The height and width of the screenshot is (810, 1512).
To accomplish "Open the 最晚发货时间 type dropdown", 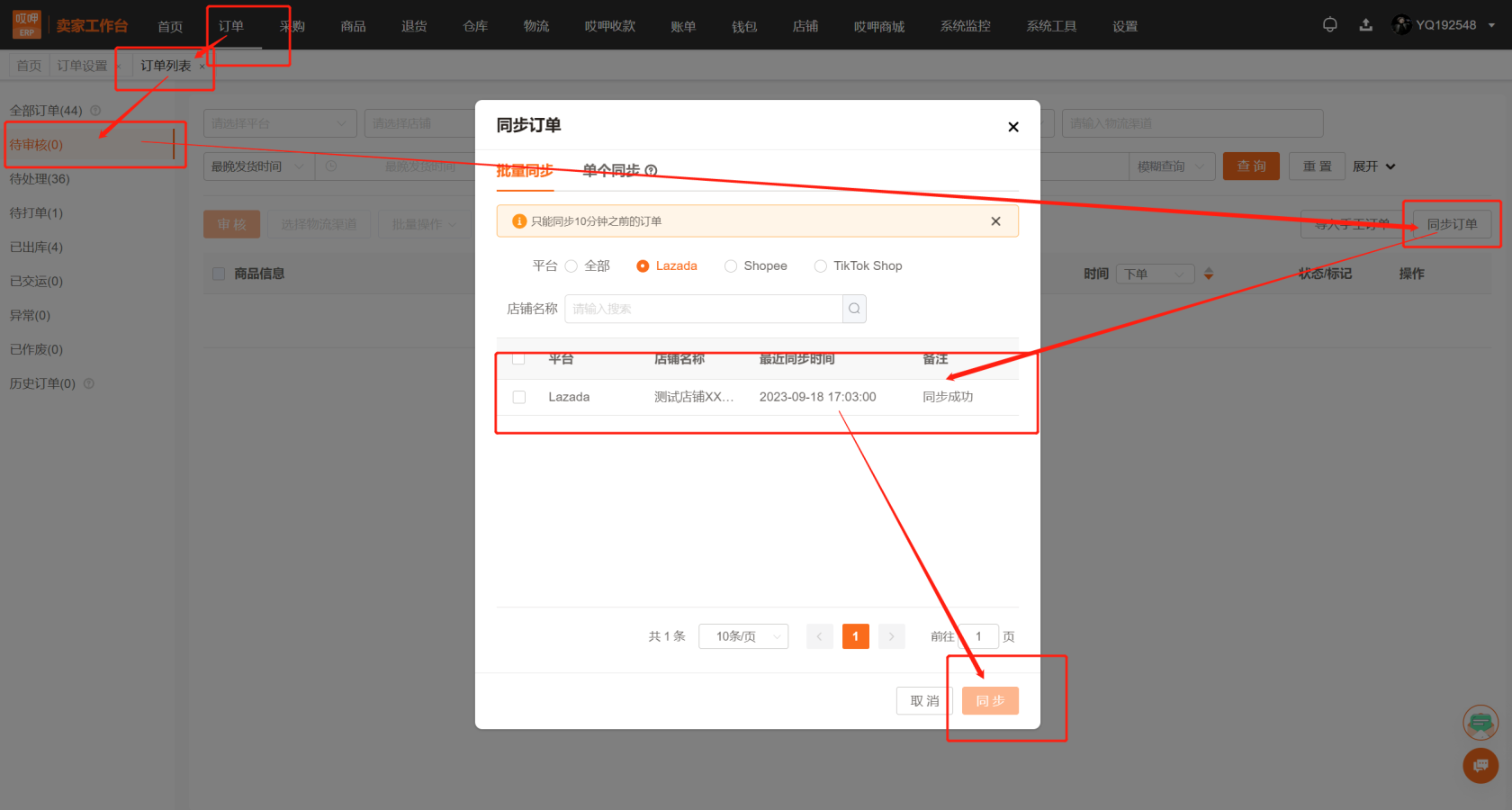I will (258, 166).
